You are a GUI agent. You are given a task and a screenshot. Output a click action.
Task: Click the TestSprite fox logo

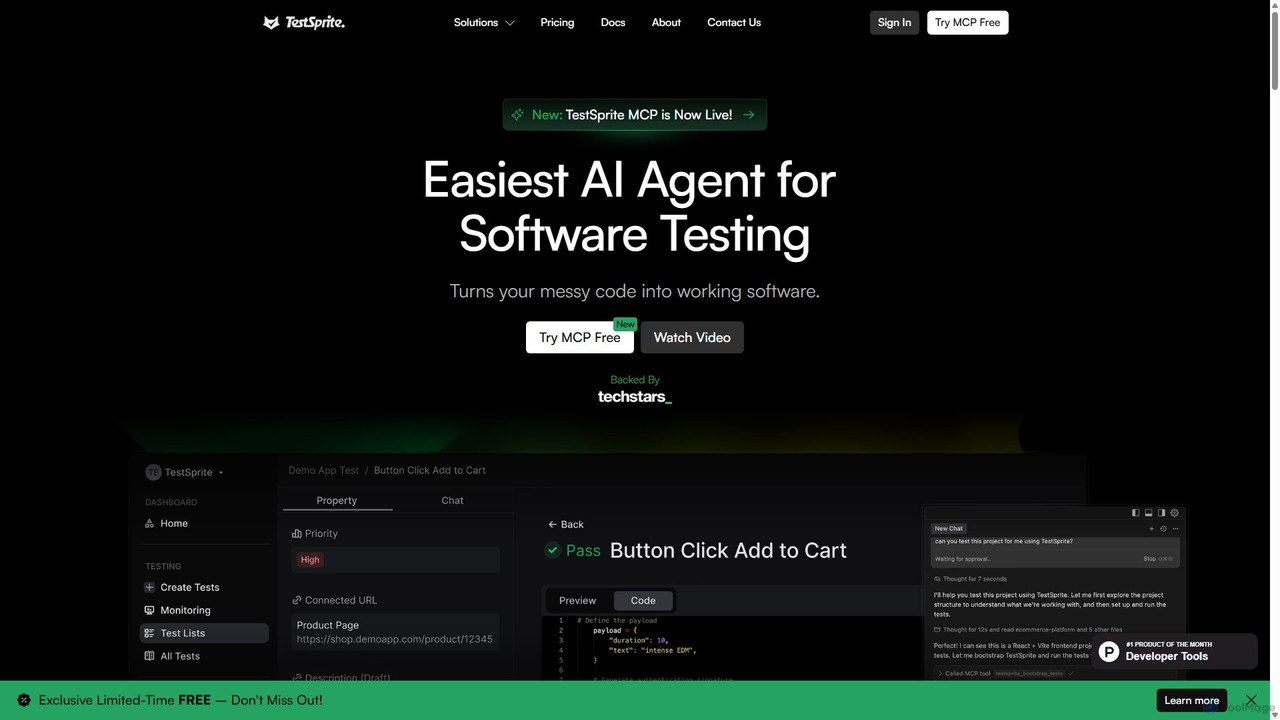[x=271, y=22]
